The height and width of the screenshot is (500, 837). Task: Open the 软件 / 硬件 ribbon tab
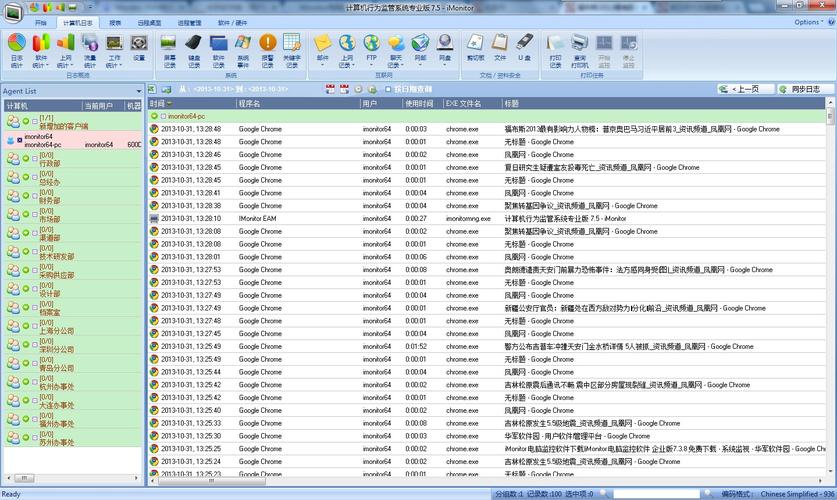pos(232,23)
